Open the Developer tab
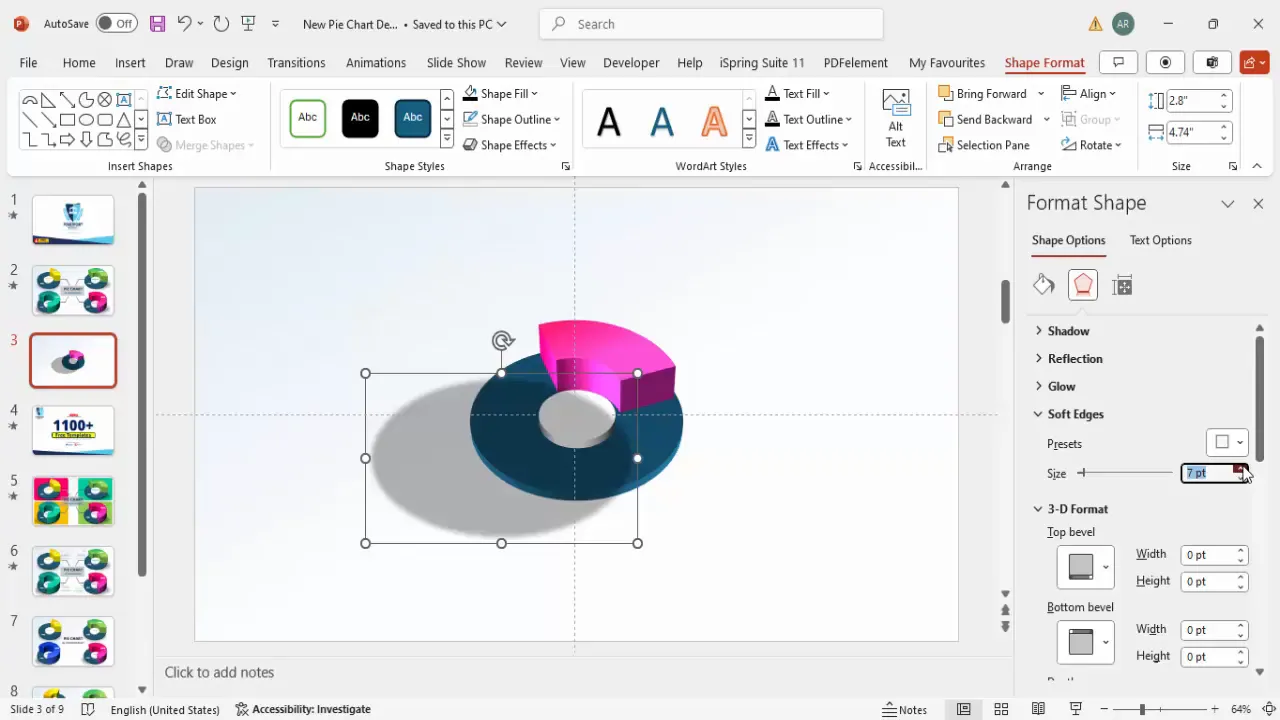Screen dimensions: 1280x720 (631, 62)
